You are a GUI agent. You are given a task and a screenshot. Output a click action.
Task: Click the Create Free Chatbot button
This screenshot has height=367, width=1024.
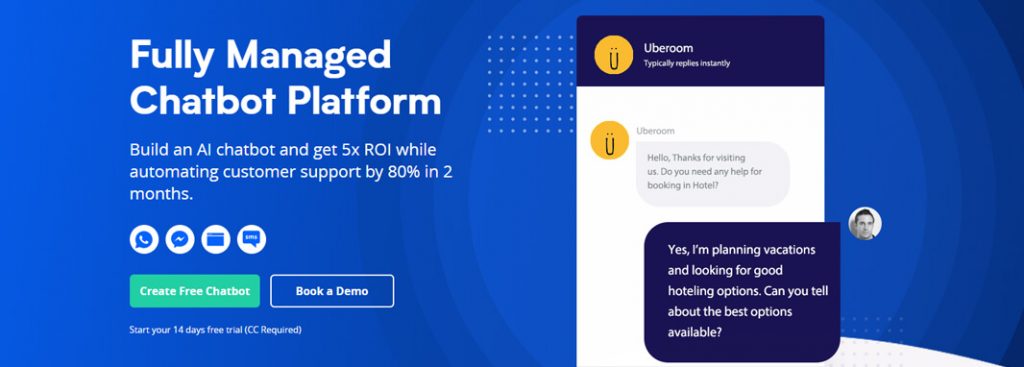click(195, 291)
